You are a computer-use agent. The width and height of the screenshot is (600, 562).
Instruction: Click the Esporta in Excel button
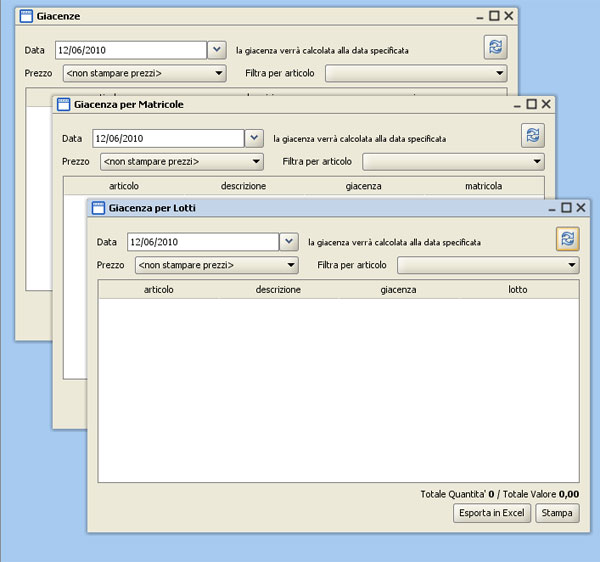[491, 513]
